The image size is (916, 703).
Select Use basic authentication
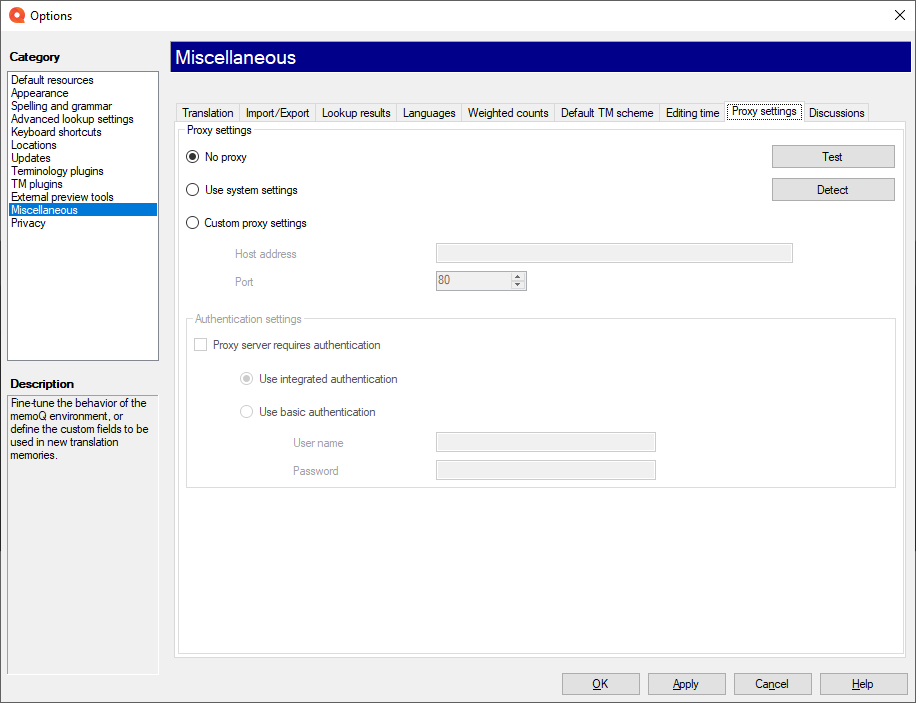246,411
